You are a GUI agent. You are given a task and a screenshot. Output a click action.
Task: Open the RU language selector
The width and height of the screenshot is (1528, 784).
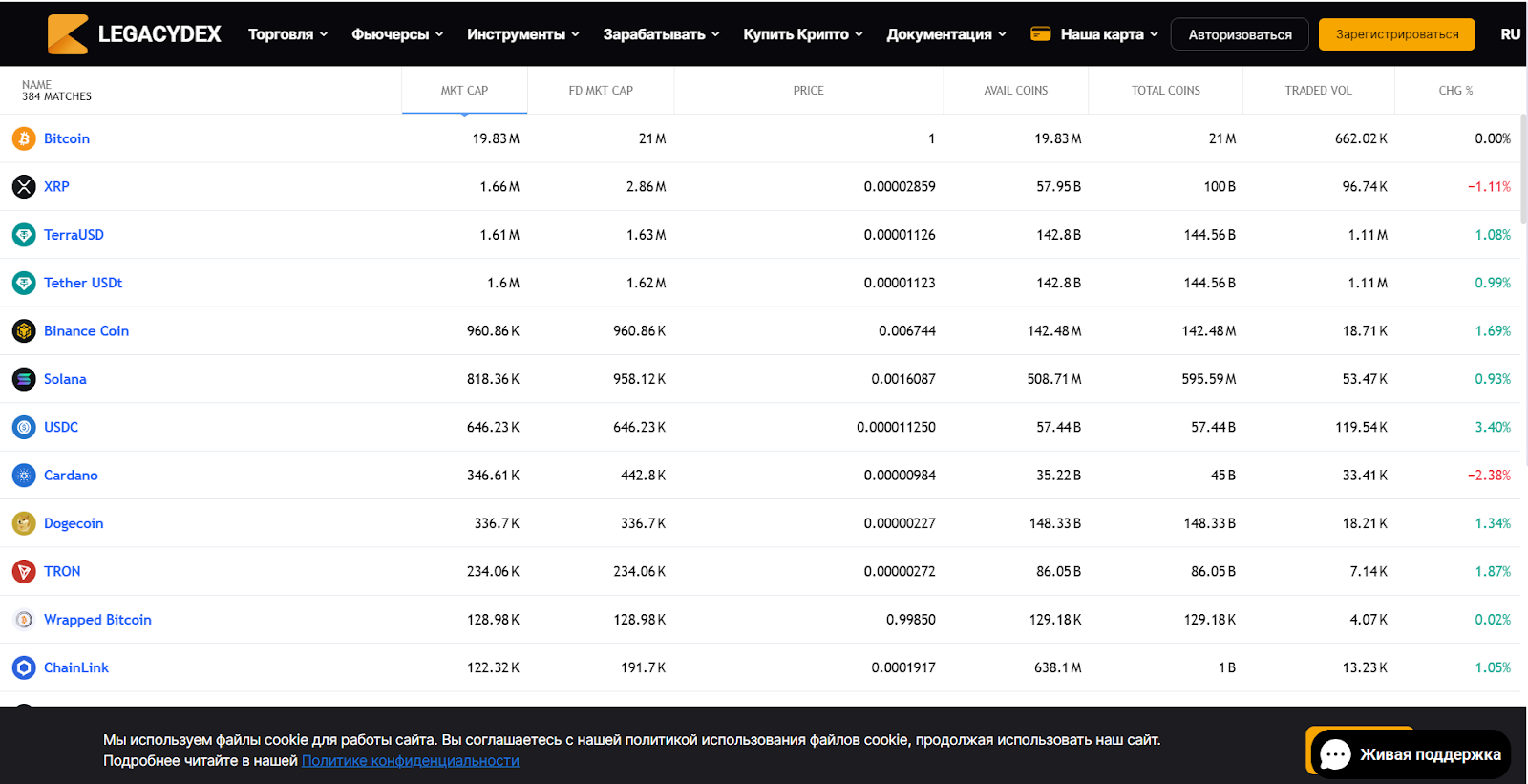point(1510,34)
